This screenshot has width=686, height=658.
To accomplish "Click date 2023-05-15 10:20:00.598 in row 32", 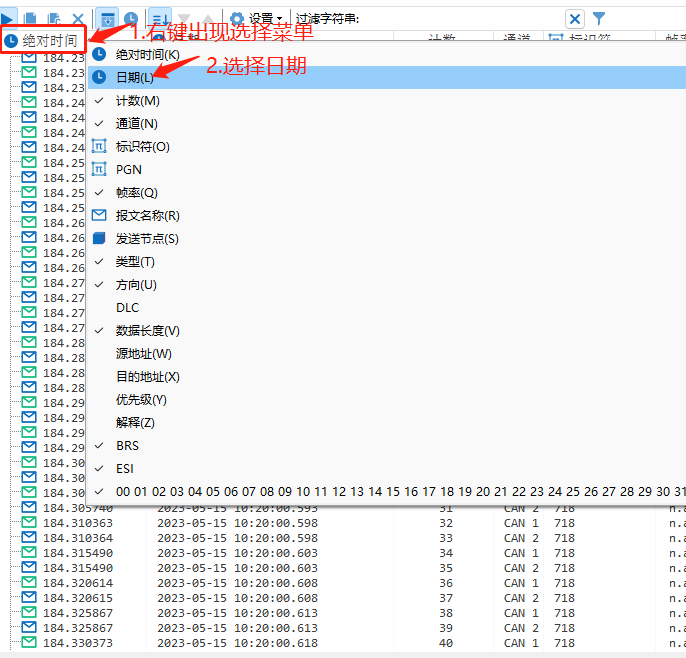I will pos(238,523).
